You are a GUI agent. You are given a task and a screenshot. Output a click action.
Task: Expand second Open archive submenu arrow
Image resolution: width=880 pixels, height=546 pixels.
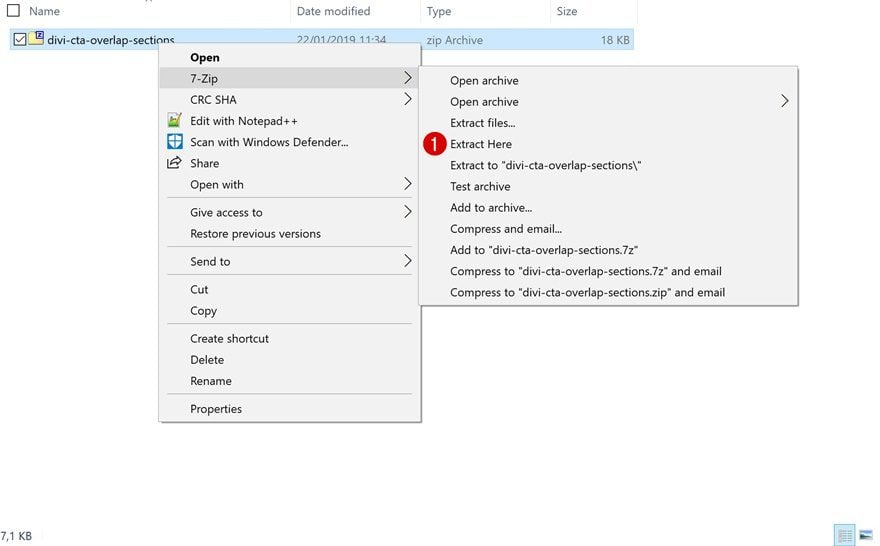784,102
